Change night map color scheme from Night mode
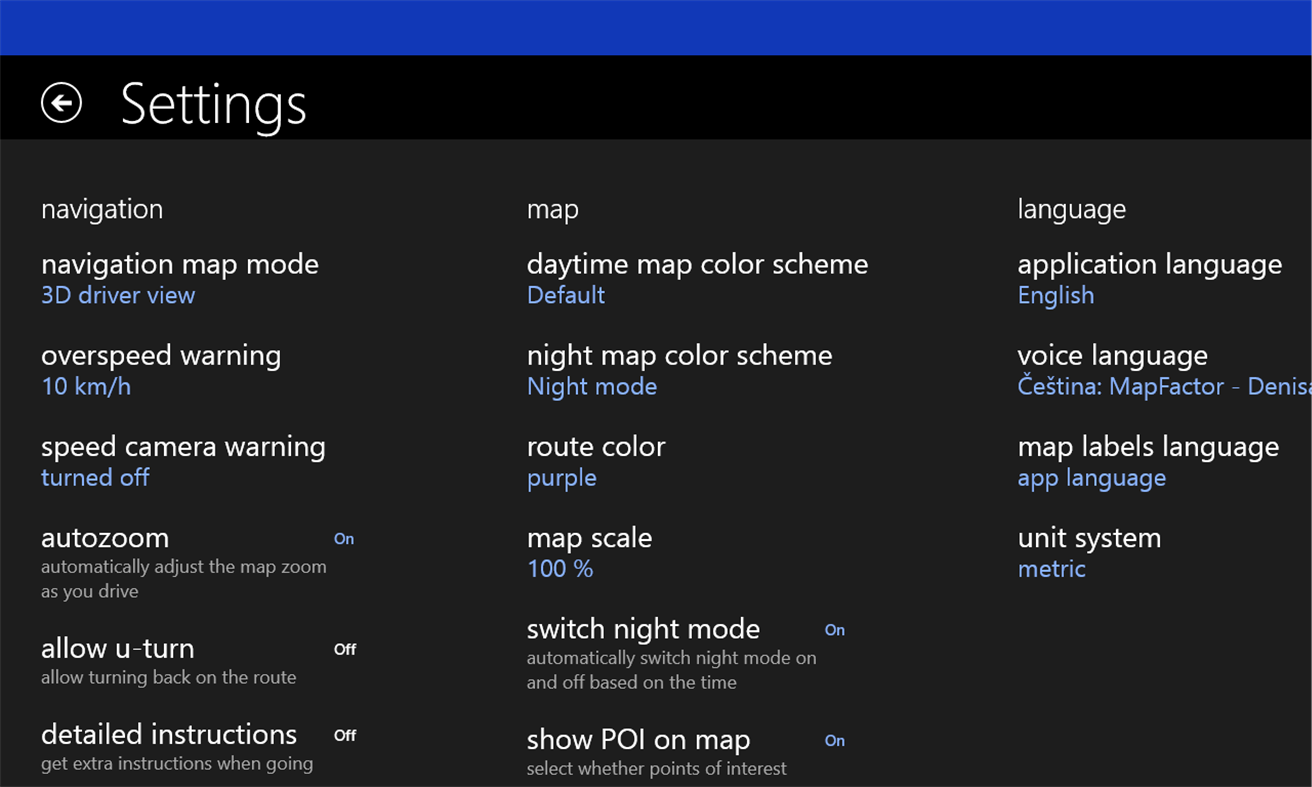Screen dimensions: 1312x787 [679, 370]
